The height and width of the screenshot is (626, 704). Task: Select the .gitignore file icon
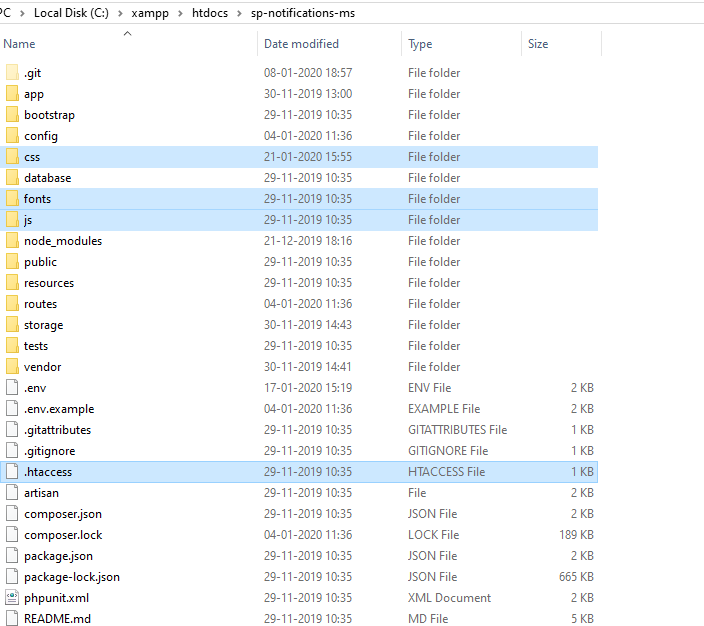coord(12,450)
